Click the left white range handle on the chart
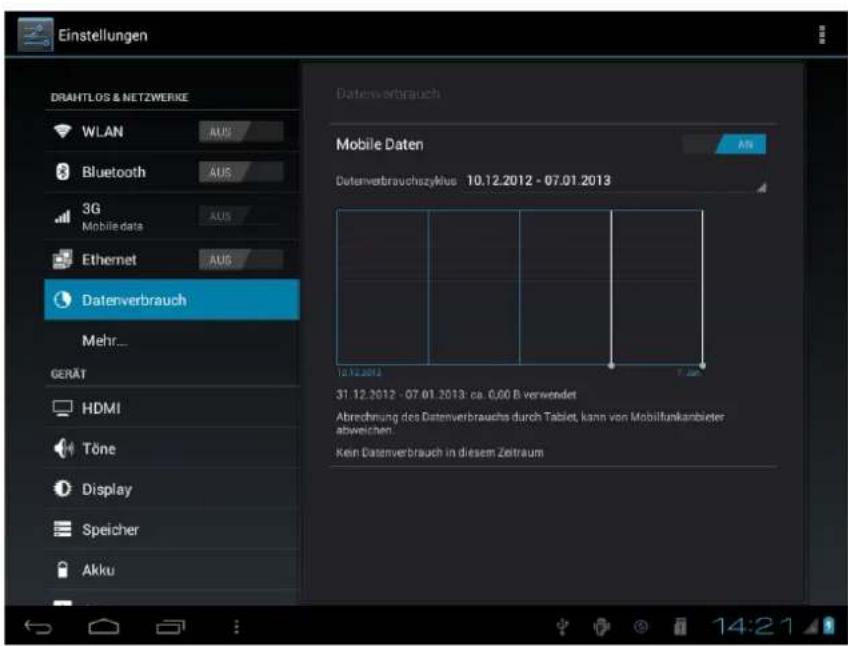Image resolution: width=848 pixels, height=646 pixels. pos(611,366)
